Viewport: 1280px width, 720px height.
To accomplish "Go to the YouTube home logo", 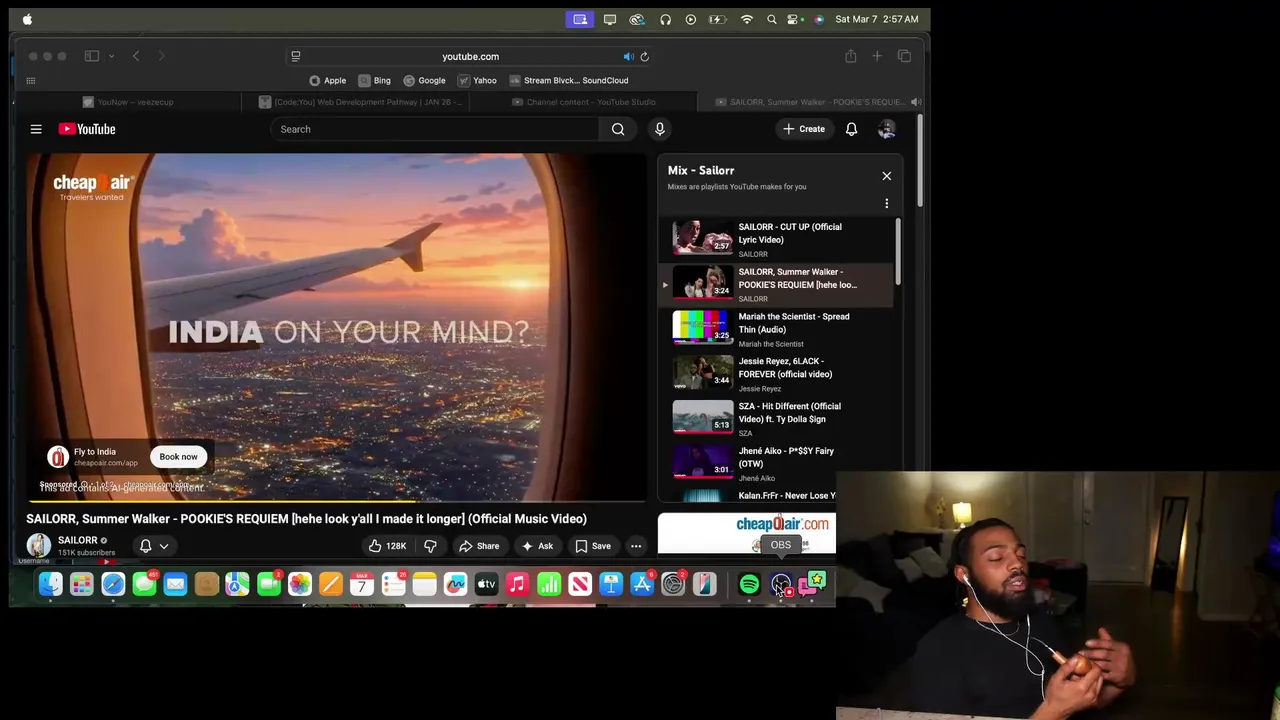I will (87, 129).
